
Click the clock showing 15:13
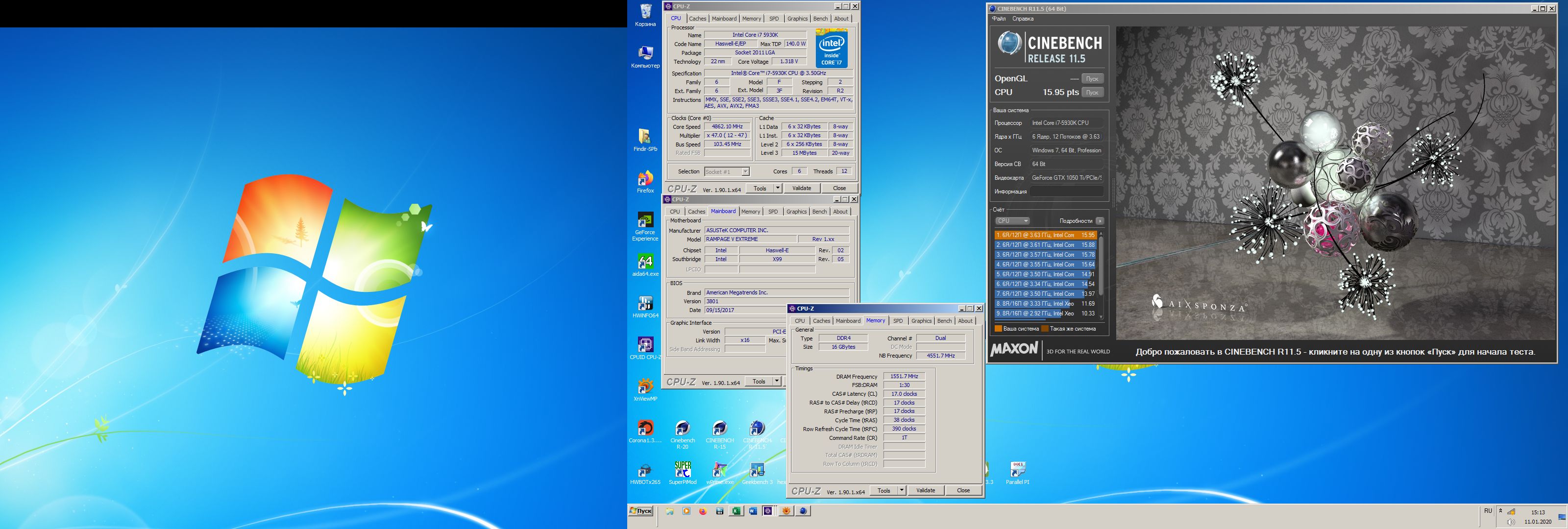coord(1538,512)
